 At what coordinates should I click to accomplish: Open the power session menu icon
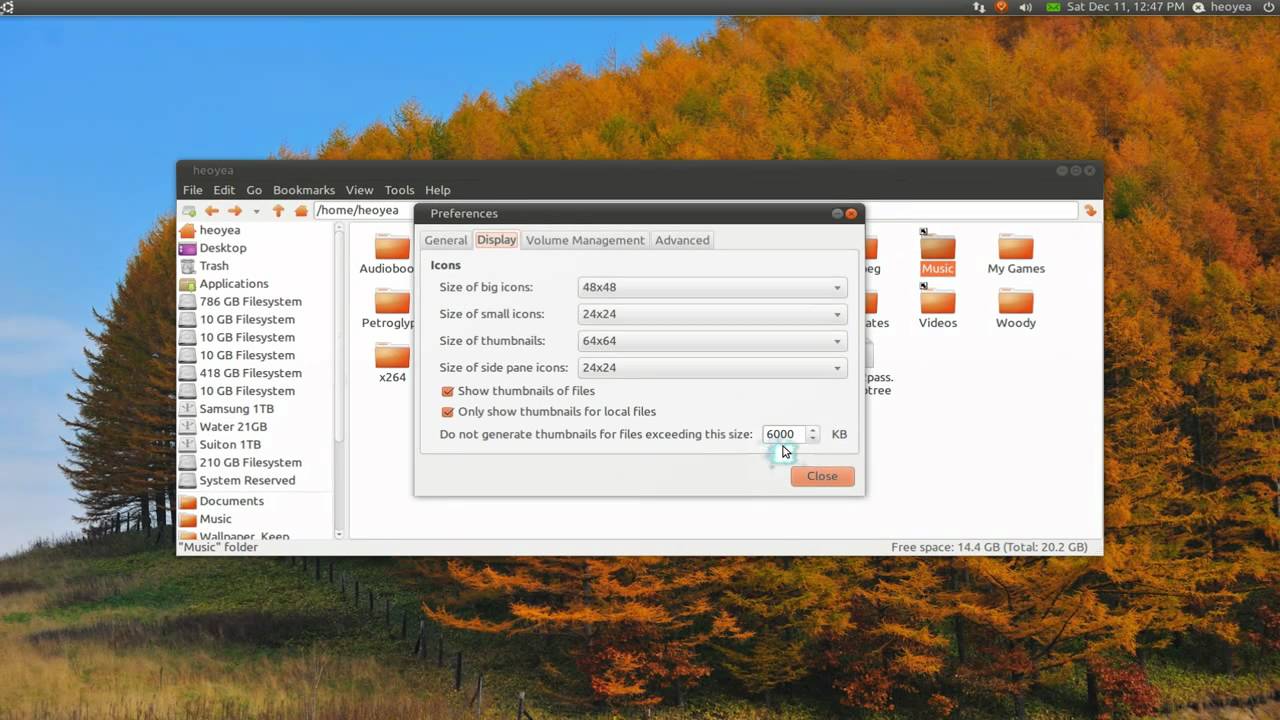coord(1269,7)
